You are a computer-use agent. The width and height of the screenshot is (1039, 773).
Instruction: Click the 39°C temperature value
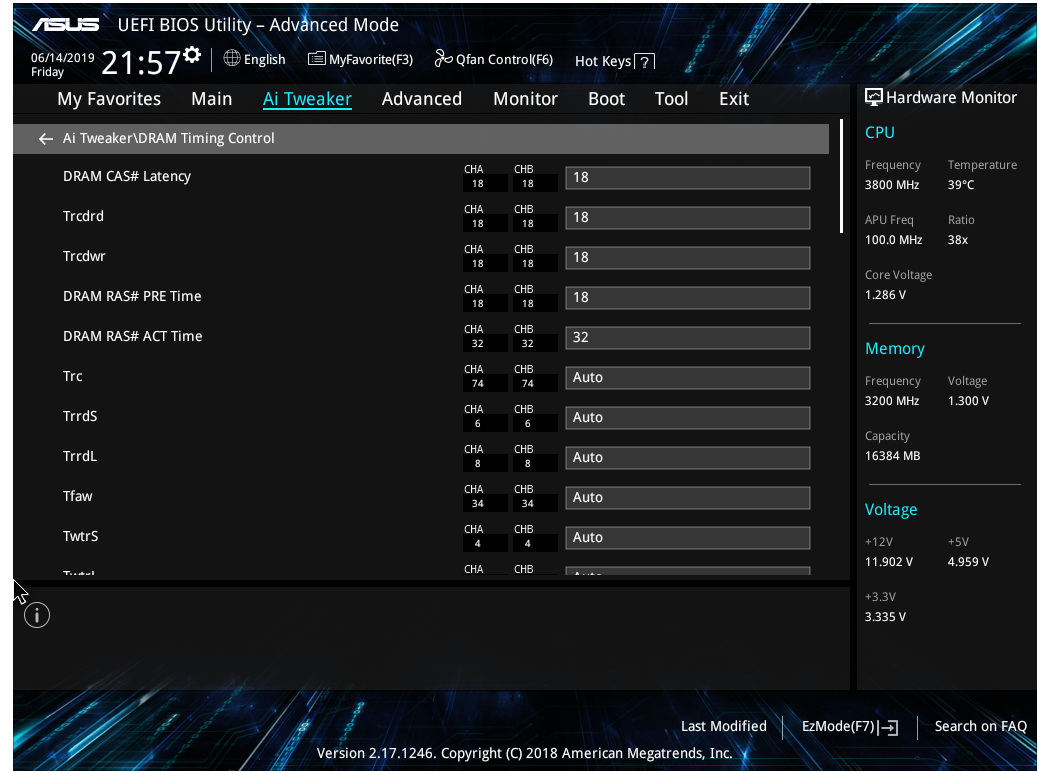(961, 185)
